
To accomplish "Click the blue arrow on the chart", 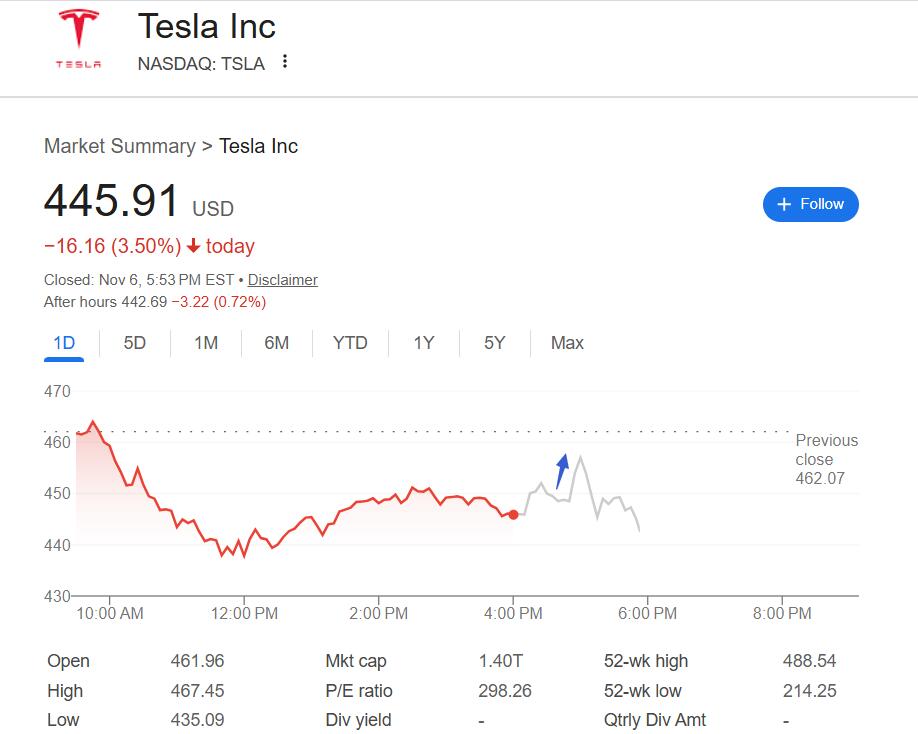I will pyautogui.click(x=561, y=467).
